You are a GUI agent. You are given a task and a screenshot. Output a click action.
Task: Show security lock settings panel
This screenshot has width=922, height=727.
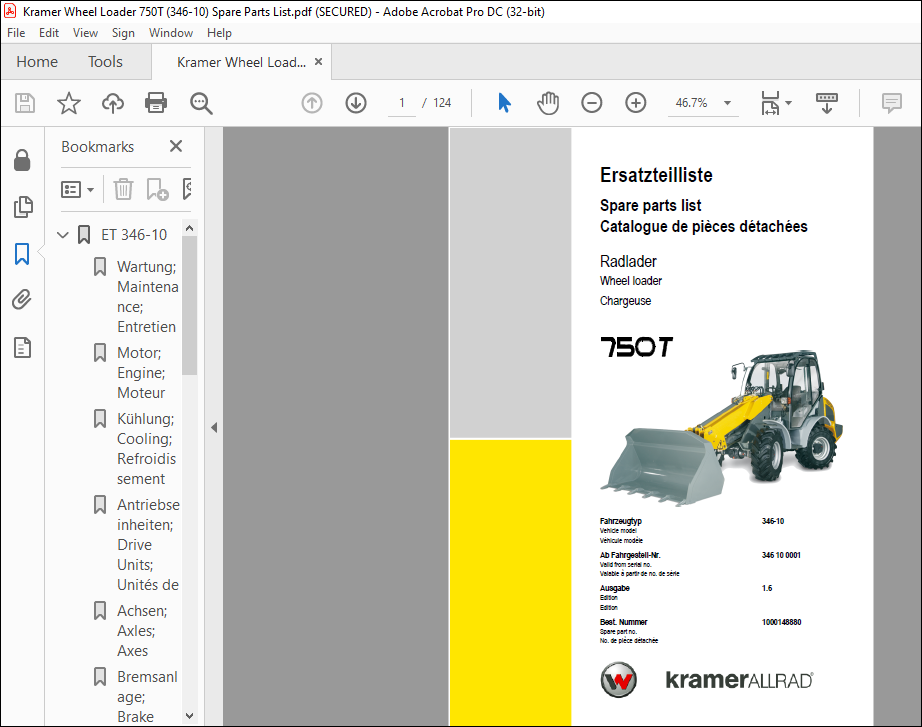[22, 160]
